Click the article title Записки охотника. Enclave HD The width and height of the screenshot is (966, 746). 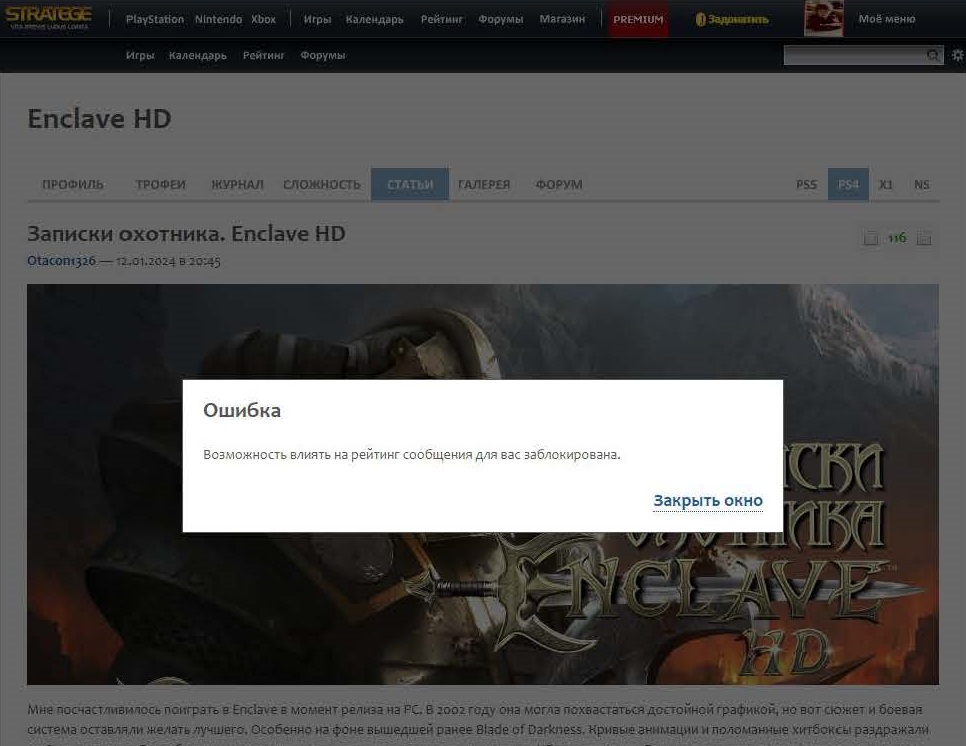coord(186,234)
